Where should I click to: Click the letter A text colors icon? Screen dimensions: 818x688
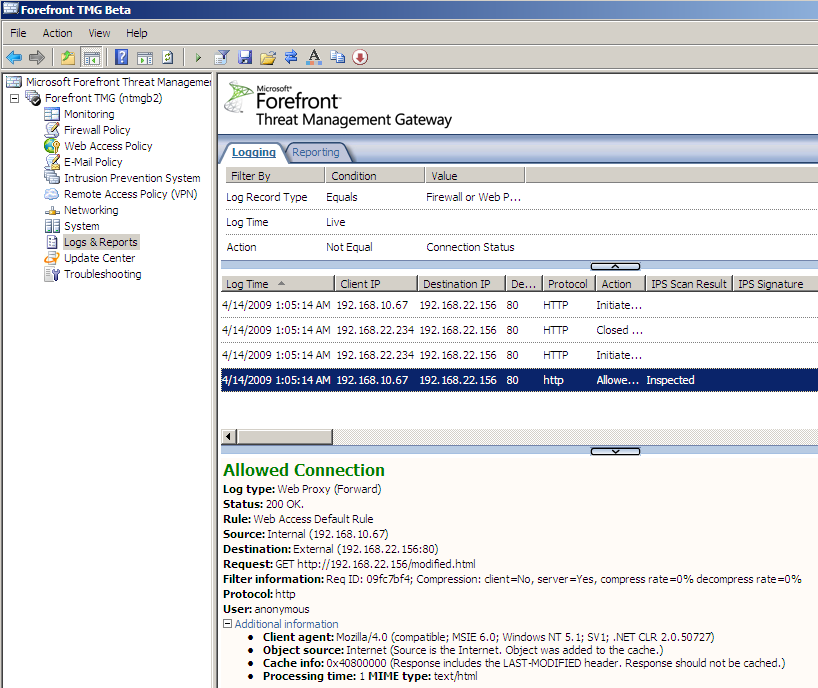[x=314, y=57]
